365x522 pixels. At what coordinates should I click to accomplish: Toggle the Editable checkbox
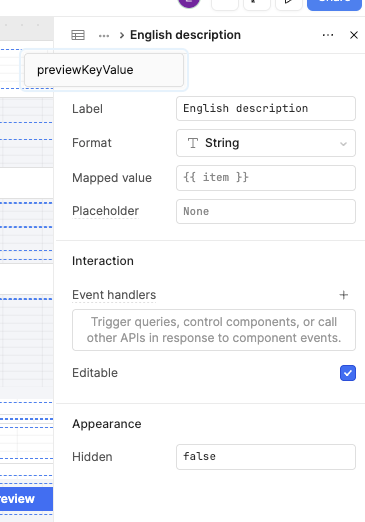(x=348, y=373)
